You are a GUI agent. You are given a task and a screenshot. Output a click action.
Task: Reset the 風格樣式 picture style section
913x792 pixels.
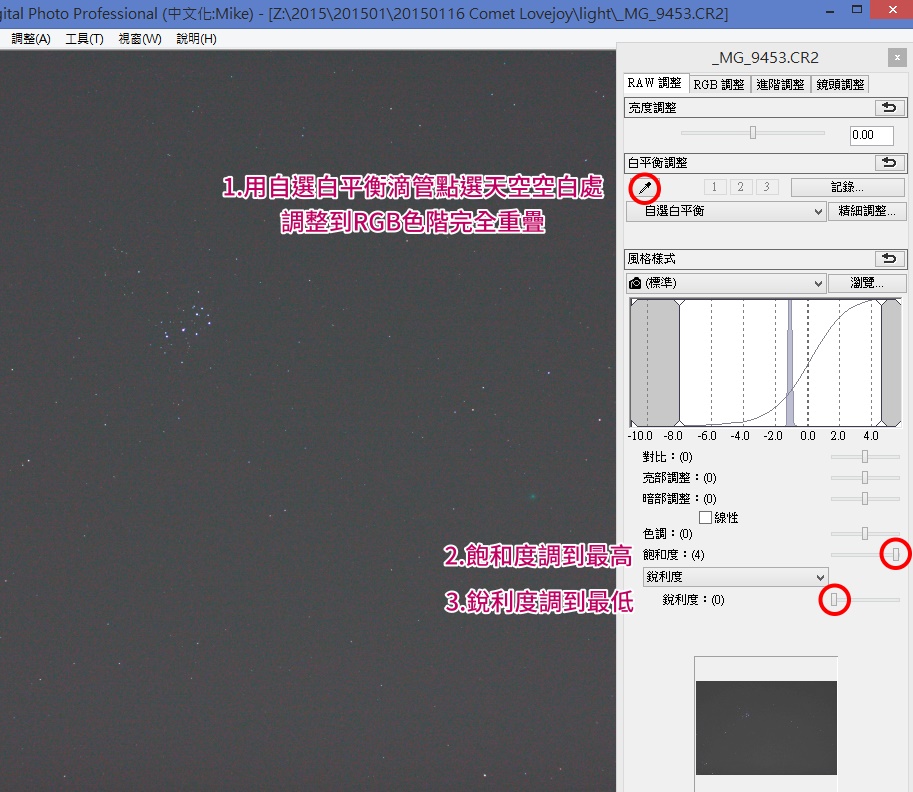pos(886,258)
